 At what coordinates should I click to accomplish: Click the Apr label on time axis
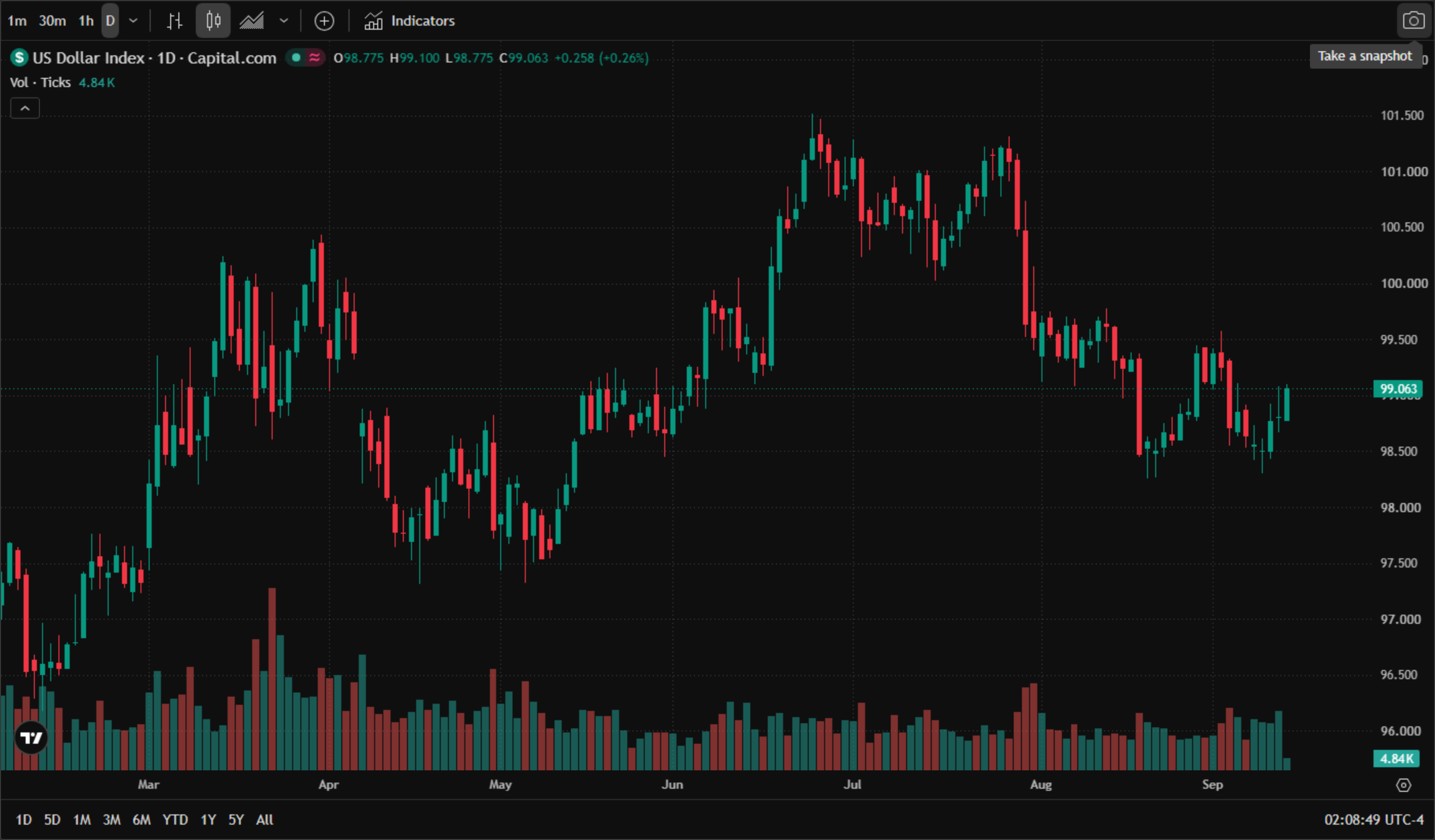click(329, 785)
